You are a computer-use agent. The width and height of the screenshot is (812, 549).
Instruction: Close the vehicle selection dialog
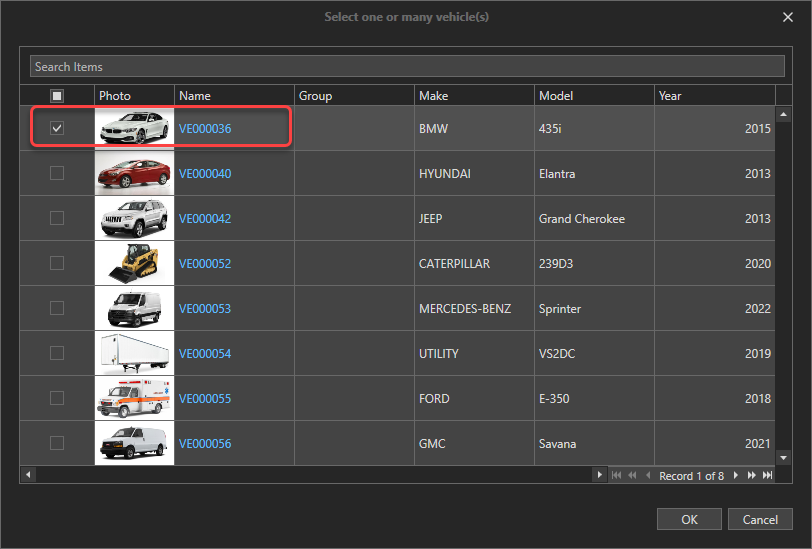coord(788,16)
